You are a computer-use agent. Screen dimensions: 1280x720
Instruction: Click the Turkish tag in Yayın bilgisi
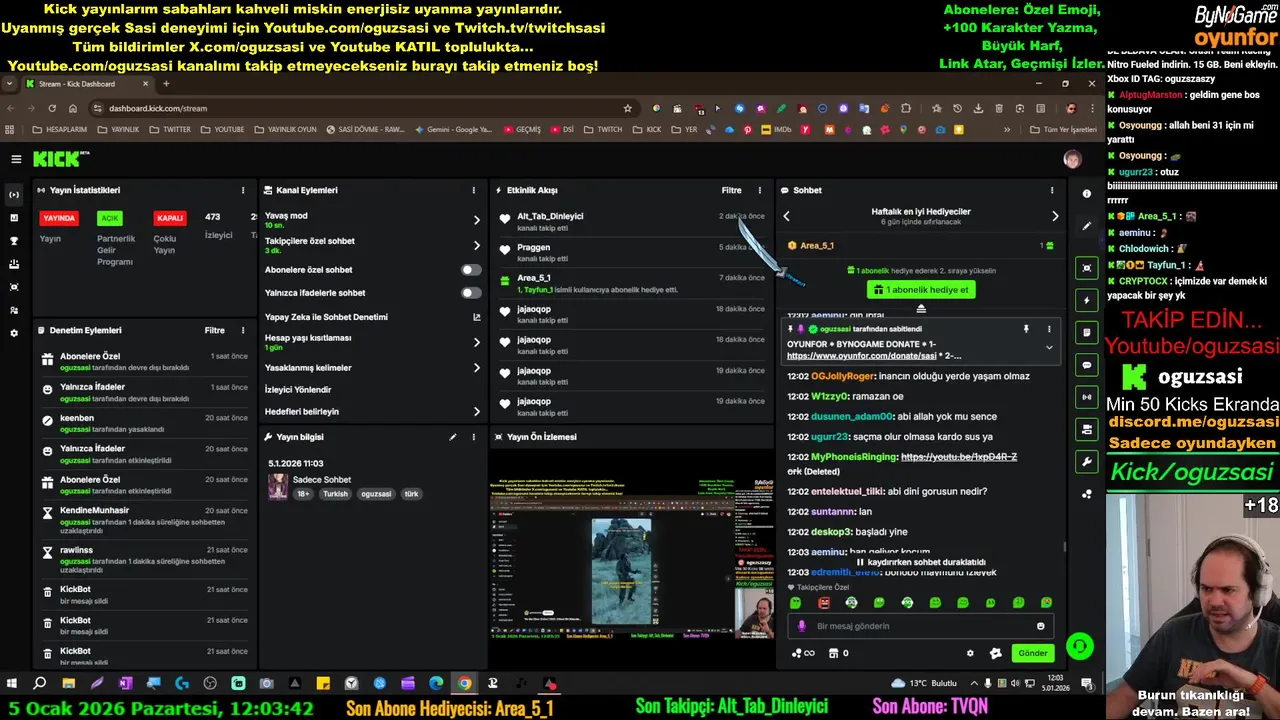(x=335, y=494)
